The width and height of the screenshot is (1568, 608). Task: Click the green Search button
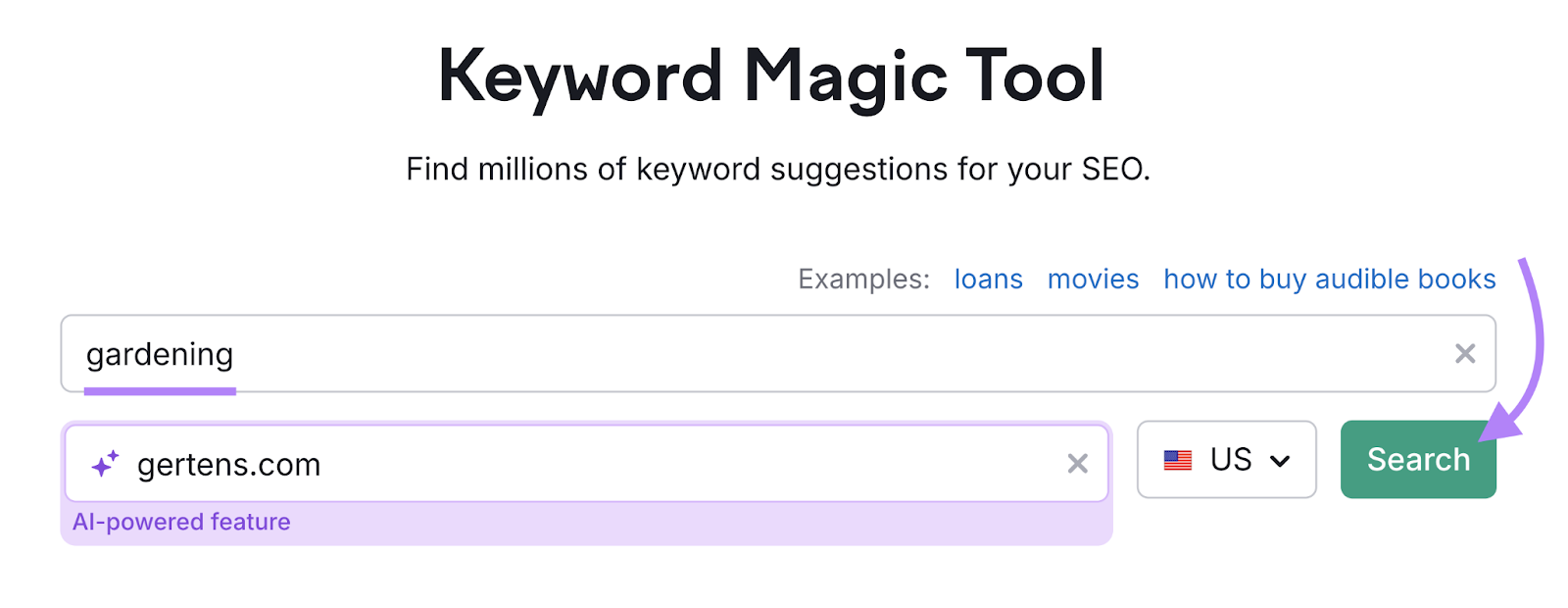click(1417, 459)
